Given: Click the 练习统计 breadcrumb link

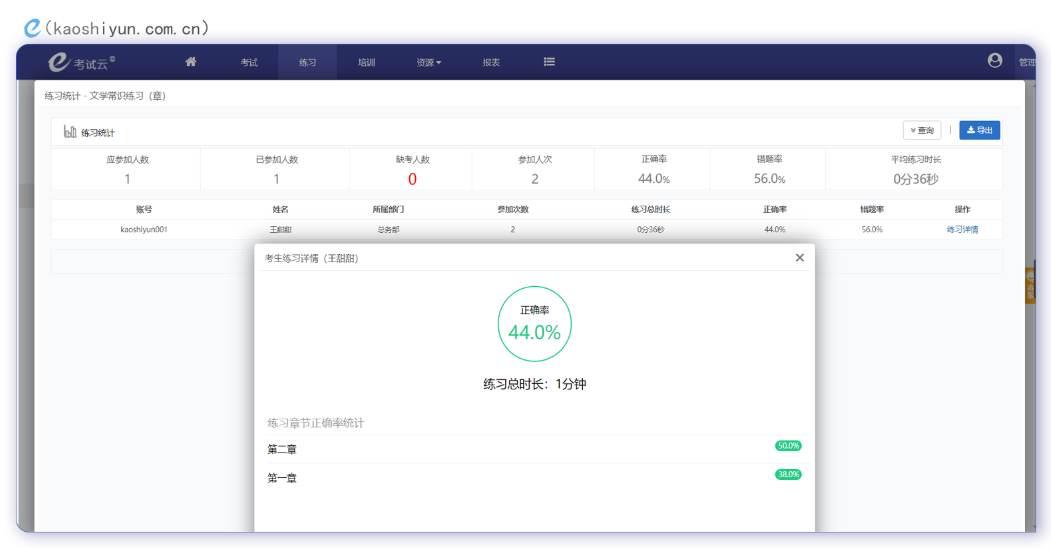Looking at the screenshot, I should point(61,96).
